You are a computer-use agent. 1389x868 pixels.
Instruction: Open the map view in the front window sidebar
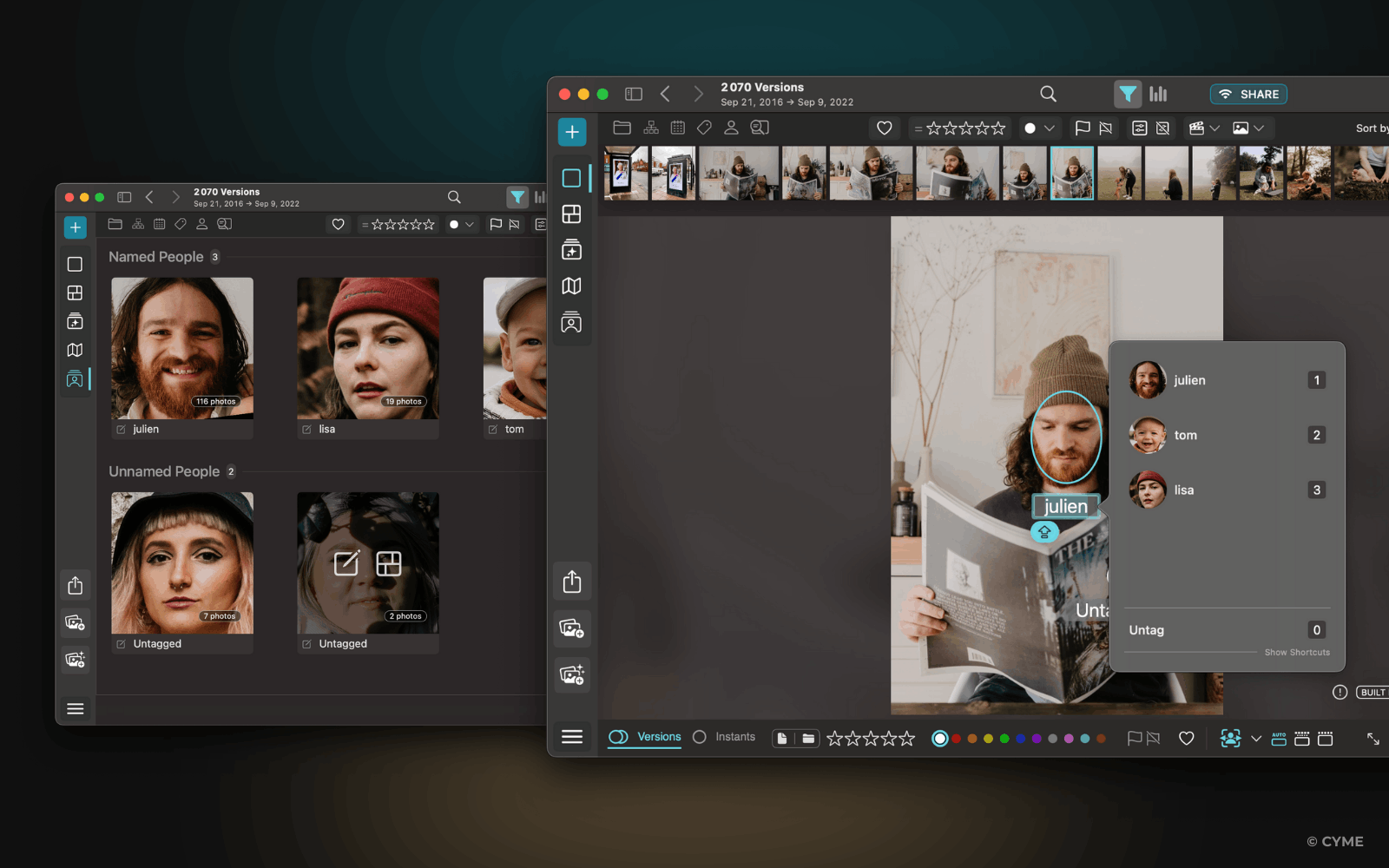[571, 286]
